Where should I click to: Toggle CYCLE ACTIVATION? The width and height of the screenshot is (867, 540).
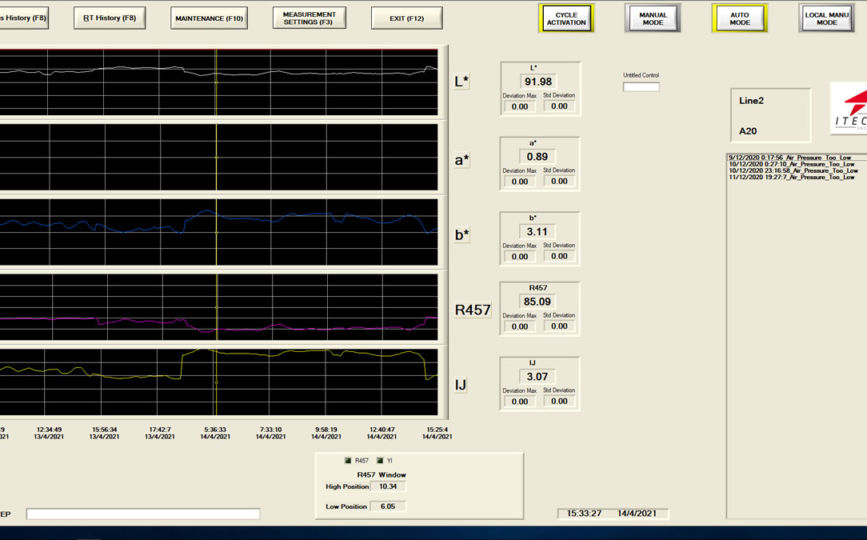click(566, 19)
